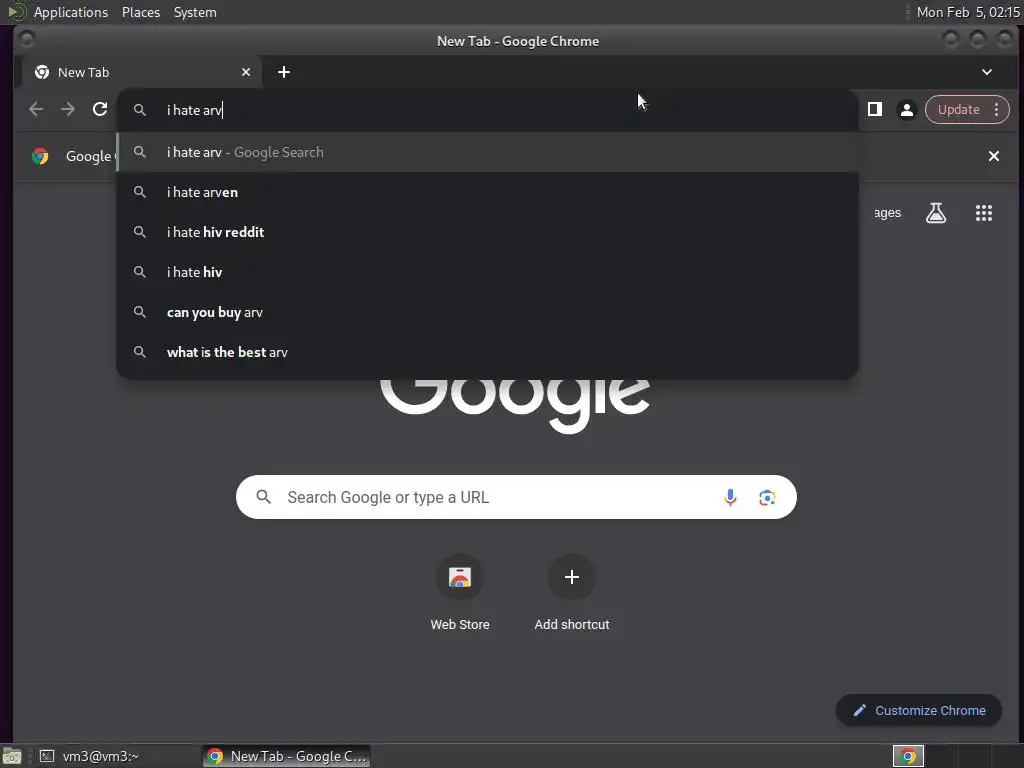Click the Update button
Viewport: 1024px width, 768px height.
(x=958, y=110)
